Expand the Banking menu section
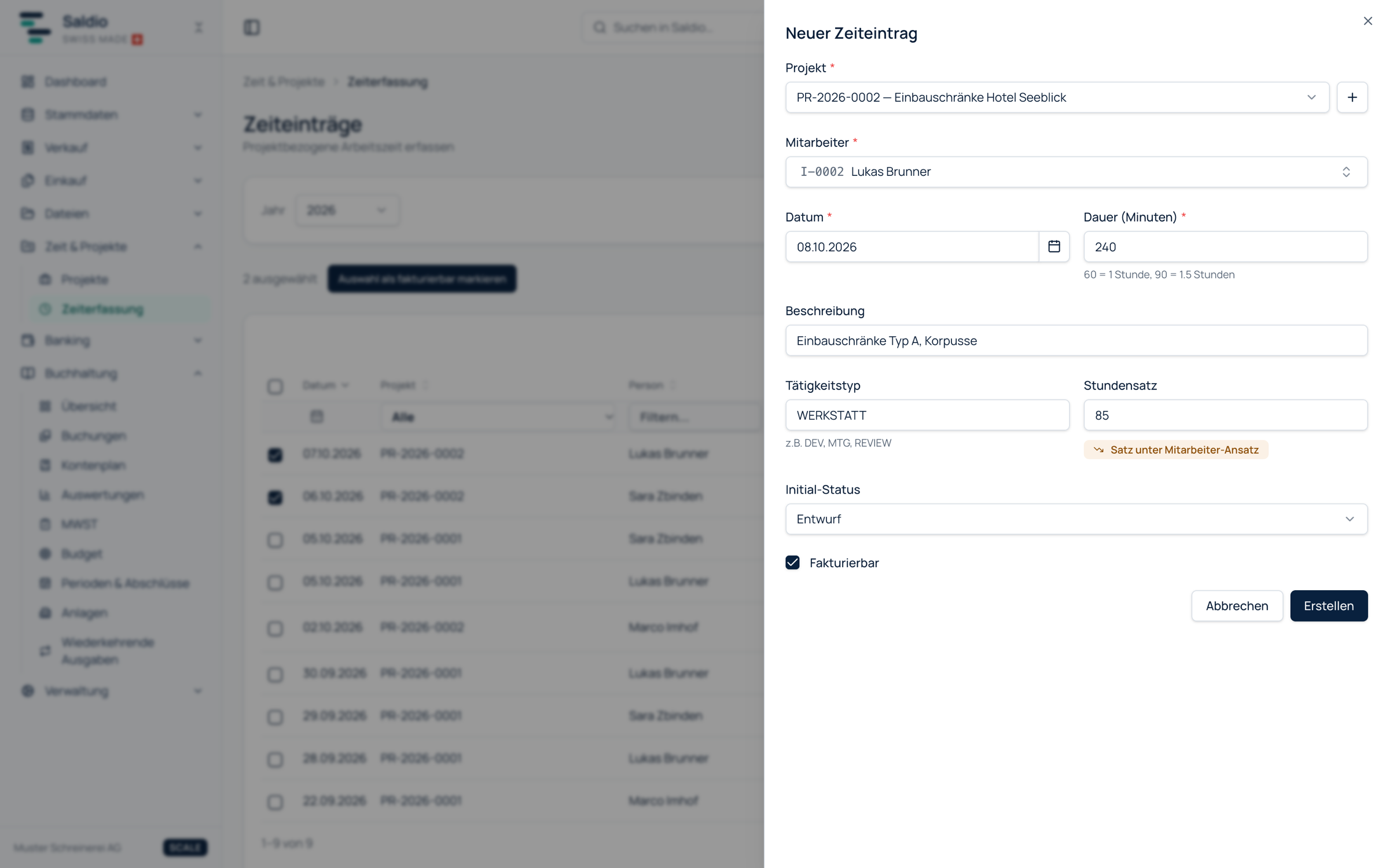 tap(112, 340)
